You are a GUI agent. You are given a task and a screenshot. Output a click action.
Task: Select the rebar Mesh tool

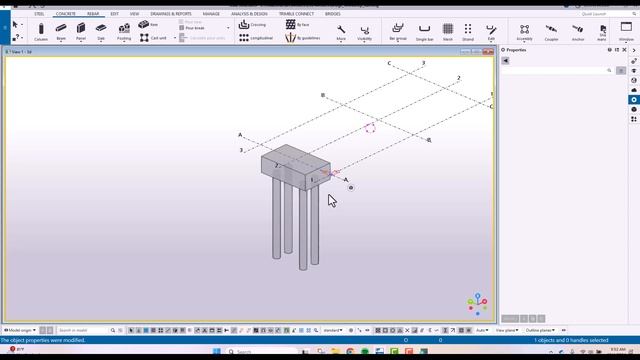pyautogui.click(x=448, y=32)
